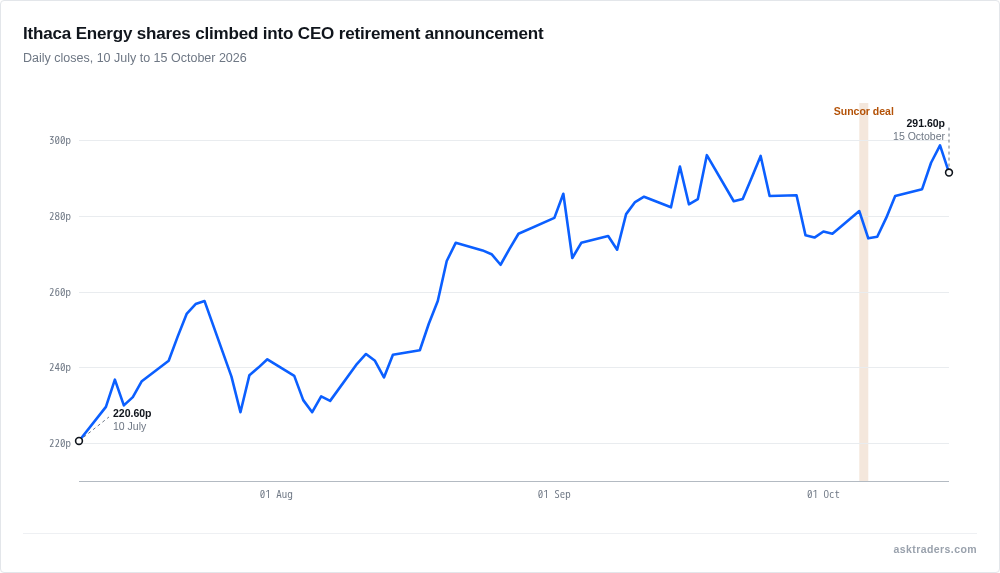Click the chart title about CEO retirement

(283, 33)
